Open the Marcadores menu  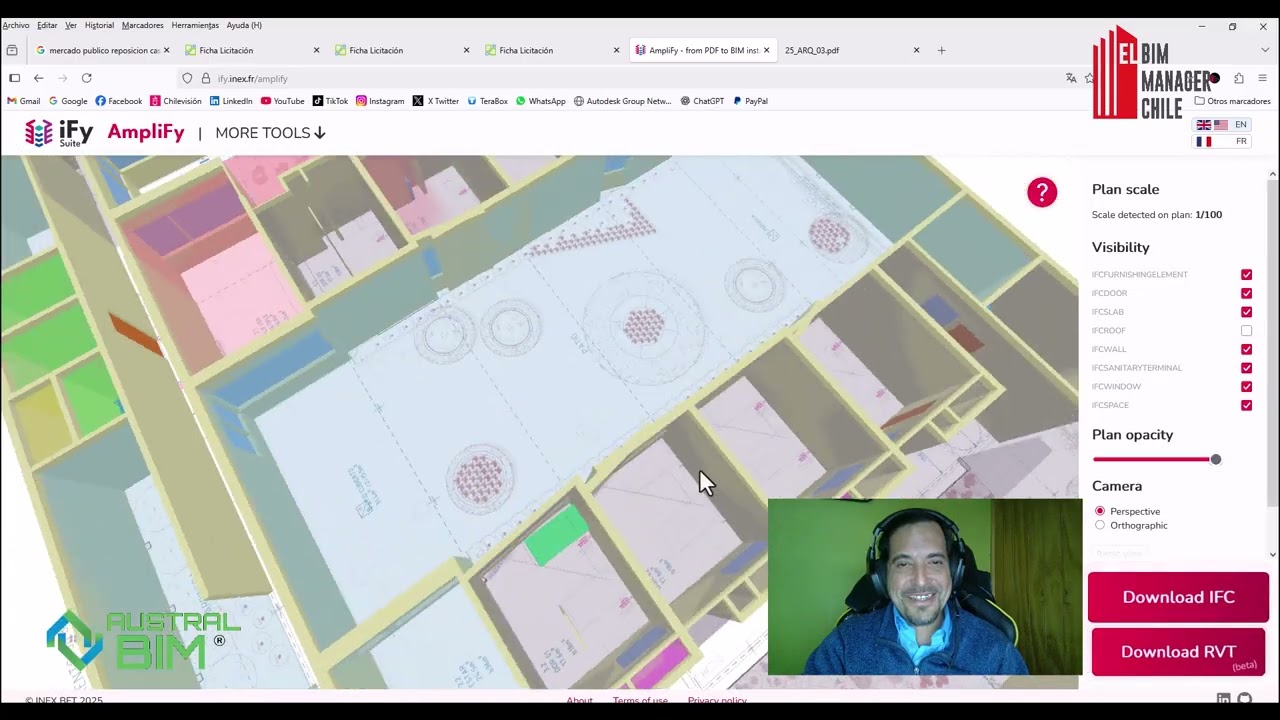pos(142,25)
